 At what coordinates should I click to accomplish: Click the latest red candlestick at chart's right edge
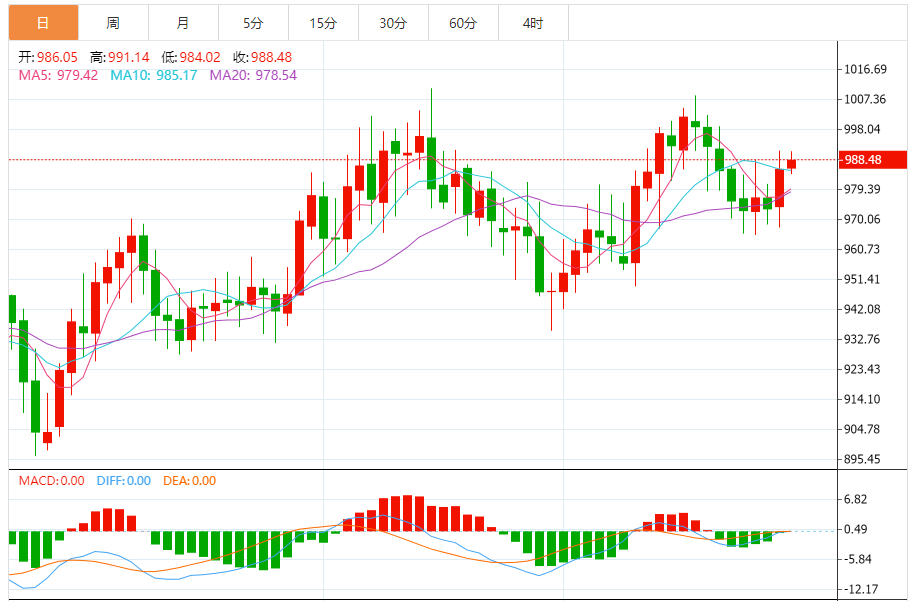tap(792, 164)
